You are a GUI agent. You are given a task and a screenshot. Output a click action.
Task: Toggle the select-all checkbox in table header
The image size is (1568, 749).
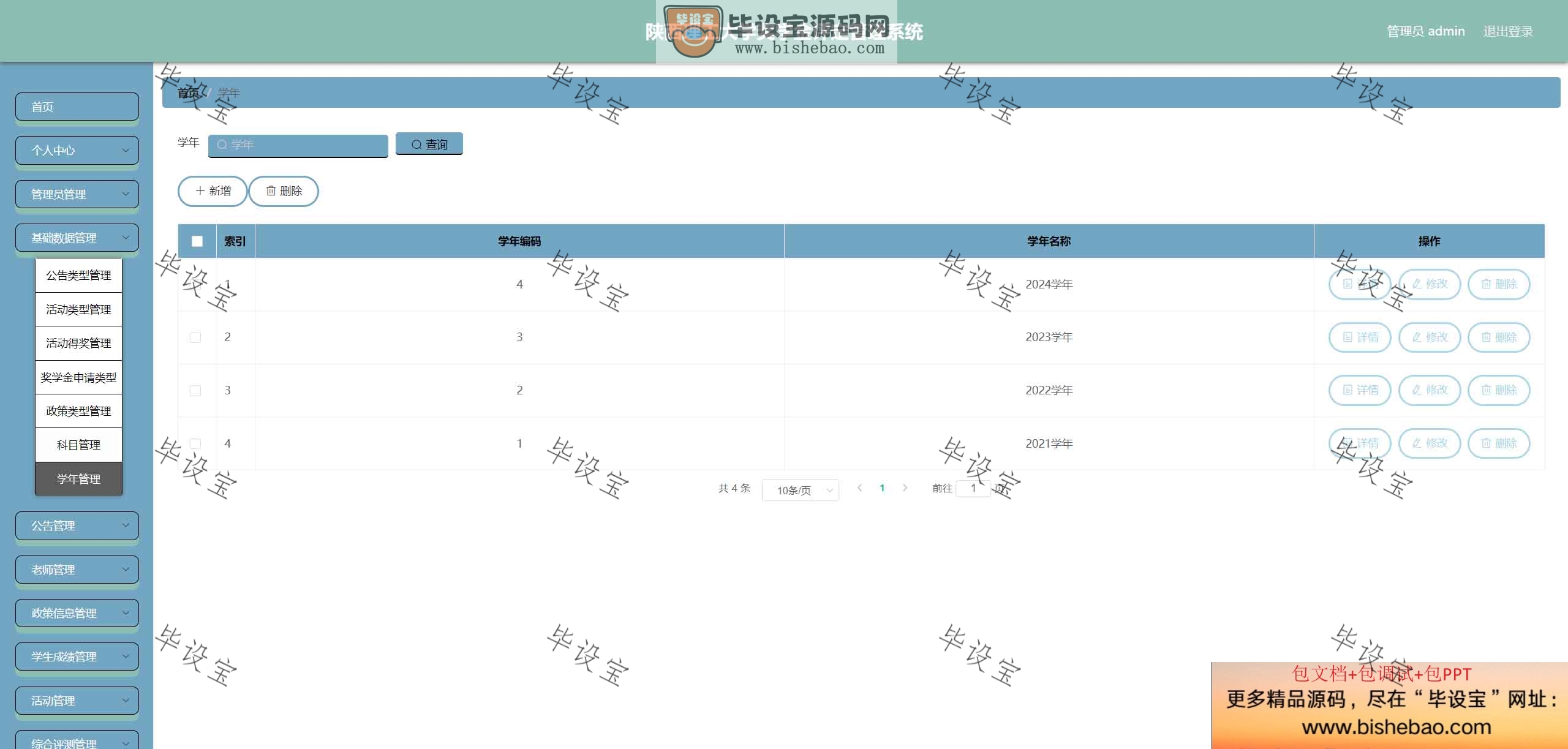[x=197, y=241]
